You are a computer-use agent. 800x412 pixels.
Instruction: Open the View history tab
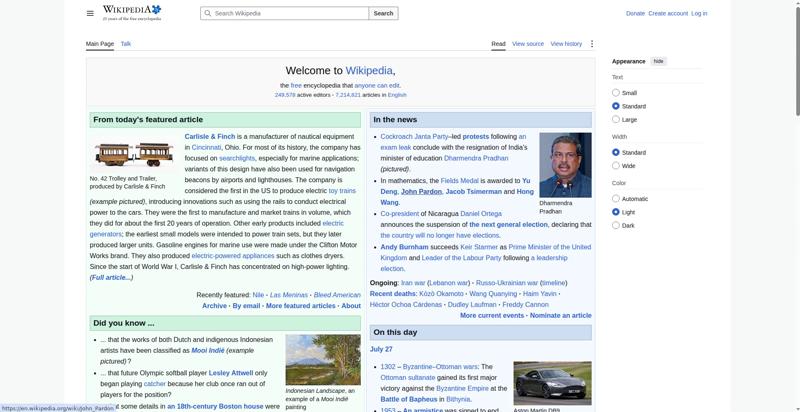(566, 44)
